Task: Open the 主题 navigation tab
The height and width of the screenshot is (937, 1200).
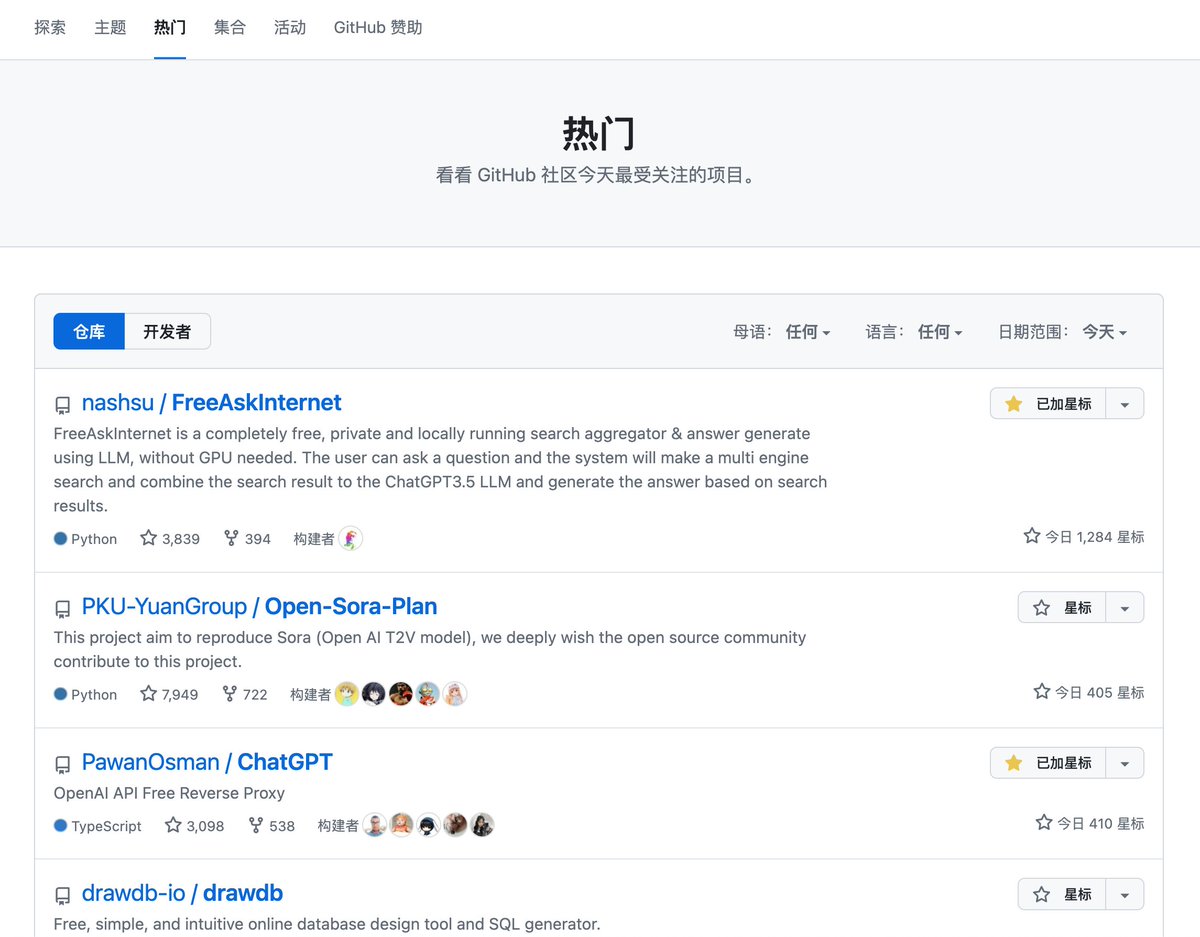Action: (110, 28)
